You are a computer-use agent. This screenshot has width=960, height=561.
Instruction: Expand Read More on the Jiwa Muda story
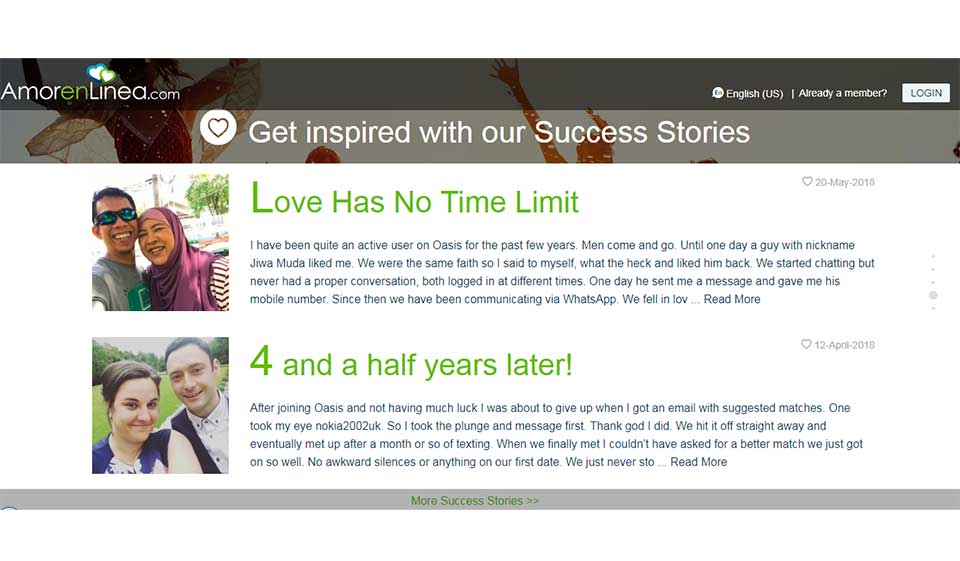732,299
